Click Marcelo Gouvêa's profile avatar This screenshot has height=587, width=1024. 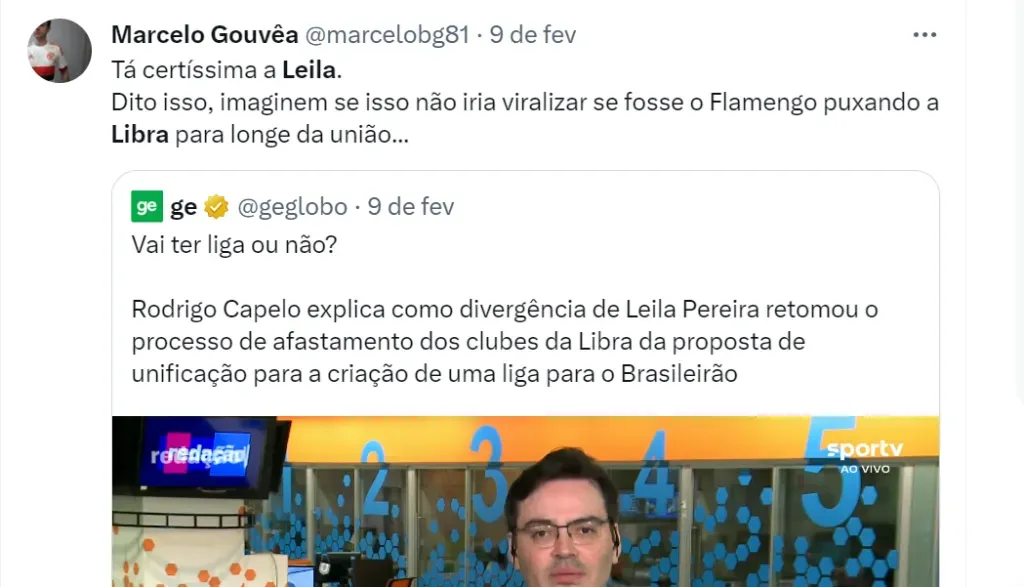[59, 51]
